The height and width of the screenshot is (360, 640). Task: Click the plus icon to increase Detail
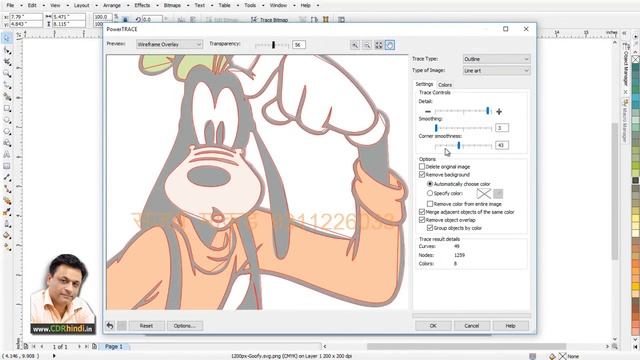pyautogui.click(x=499, y=111)
